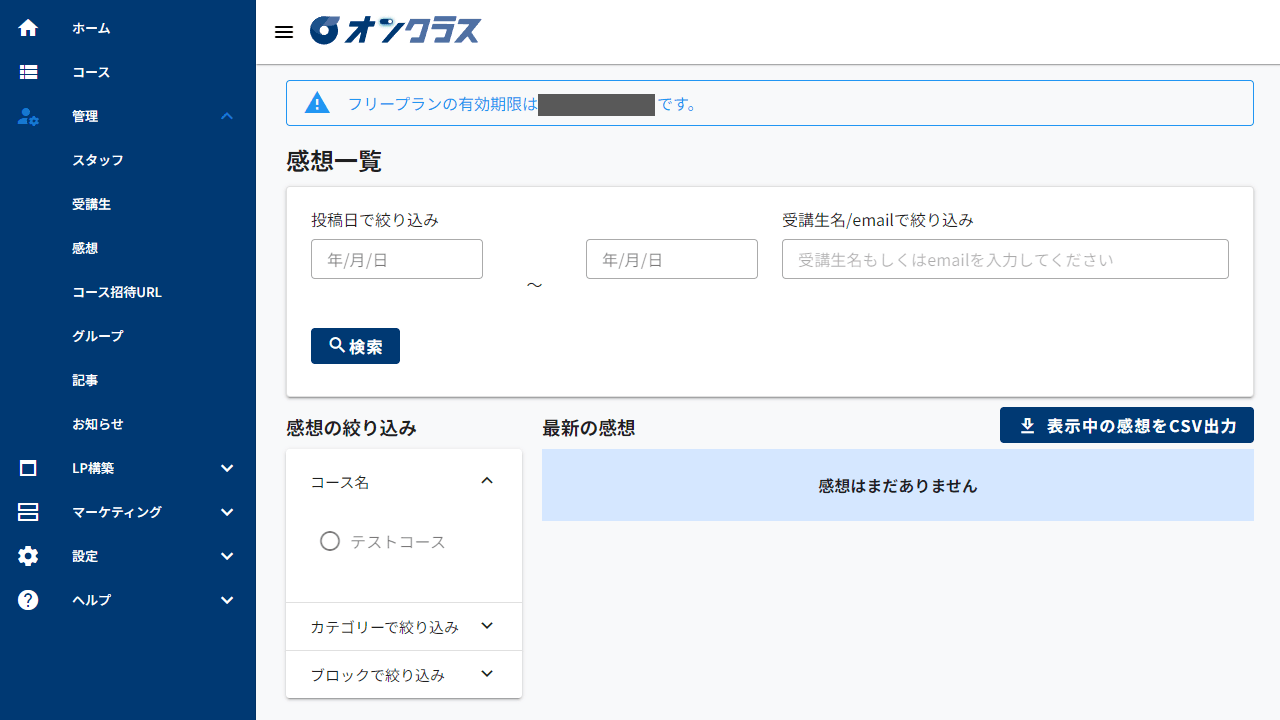Expand ブロックで絞り込み section
This screenshot has width=1280, height=720.
tap(487, 674)
